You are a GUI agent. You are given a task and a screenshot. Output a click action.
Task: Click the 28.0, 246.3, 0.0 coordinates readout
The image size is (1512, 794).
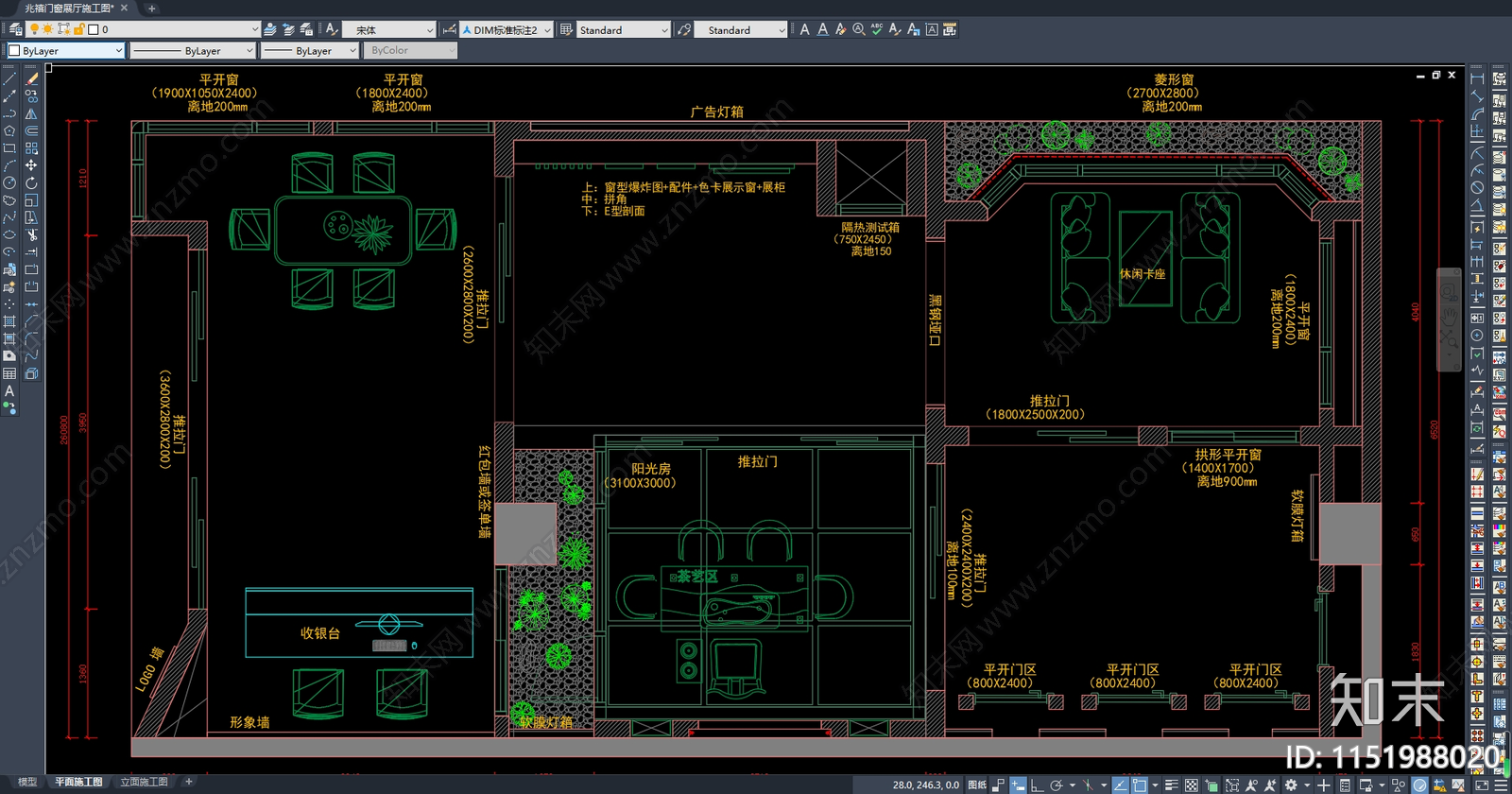click(925, 785)
